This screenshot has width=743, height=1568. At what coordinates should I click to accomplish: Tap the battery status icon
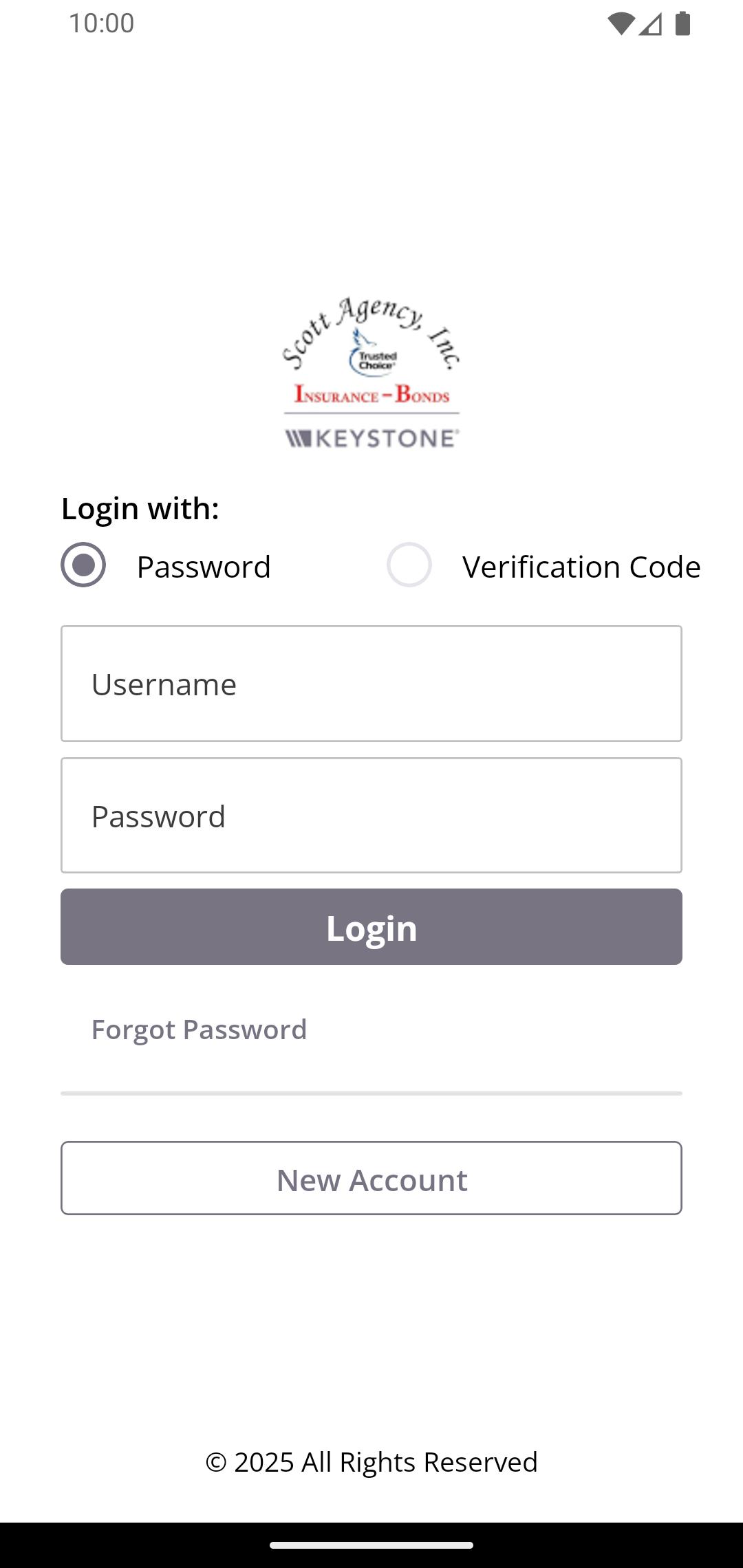pyautogui.click(x=682, y=24)
